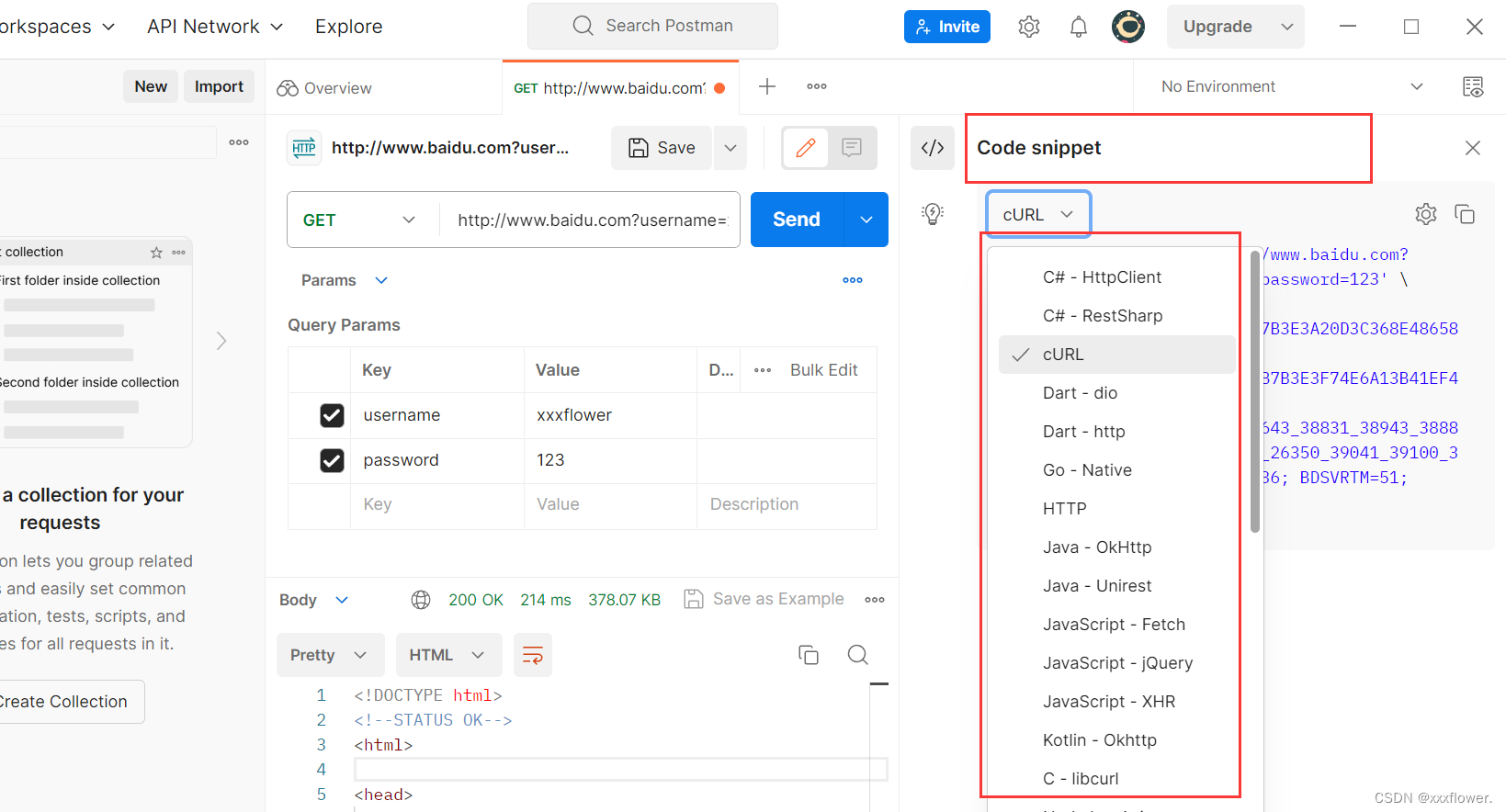Open the user avatar menu
The height and width of the screenshot is (812, 1506).
click(1128, 27)
